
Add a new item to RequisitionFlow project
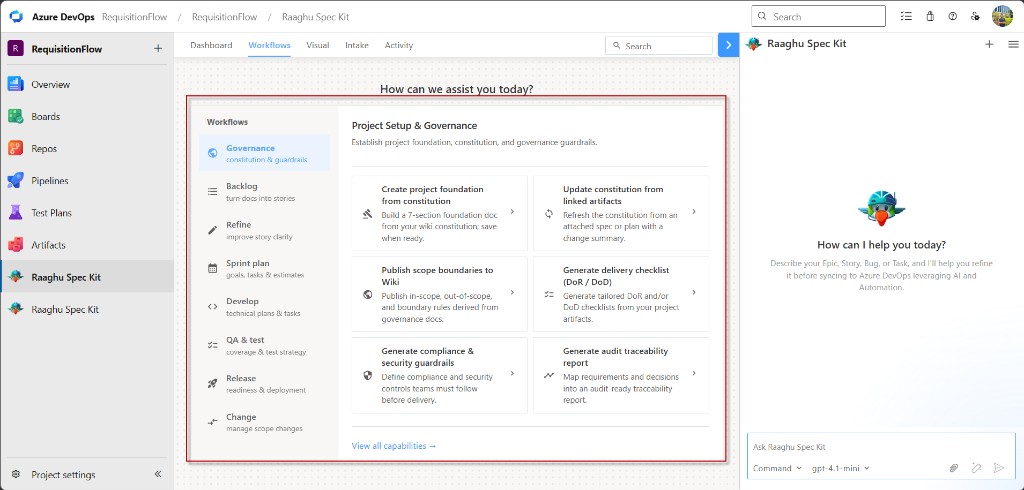click(x=158, y=48)
